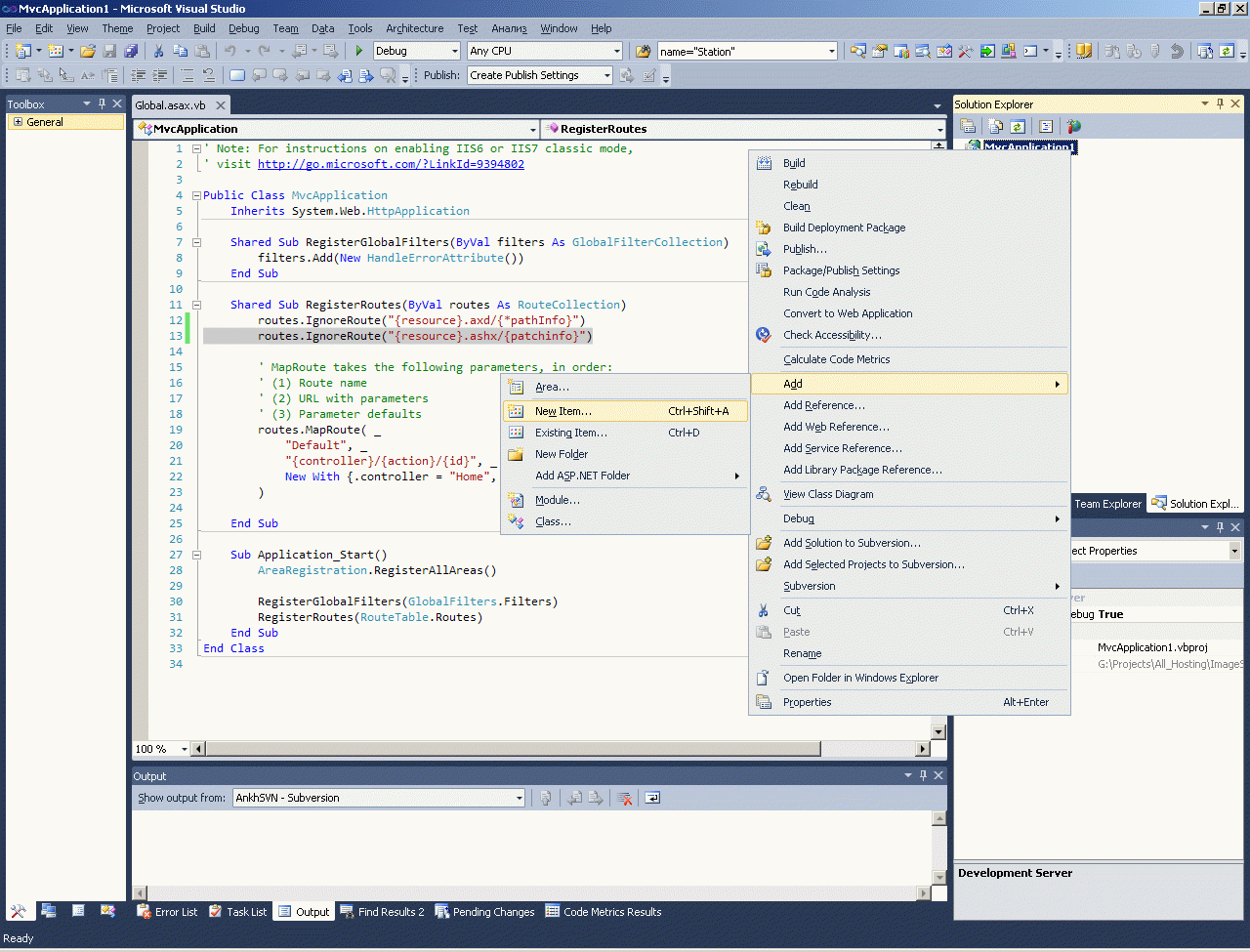Collapse the RegisterRoutes sub outline
The width and height of the screenshot is (1250, 952).
click(x=196, y=305)
